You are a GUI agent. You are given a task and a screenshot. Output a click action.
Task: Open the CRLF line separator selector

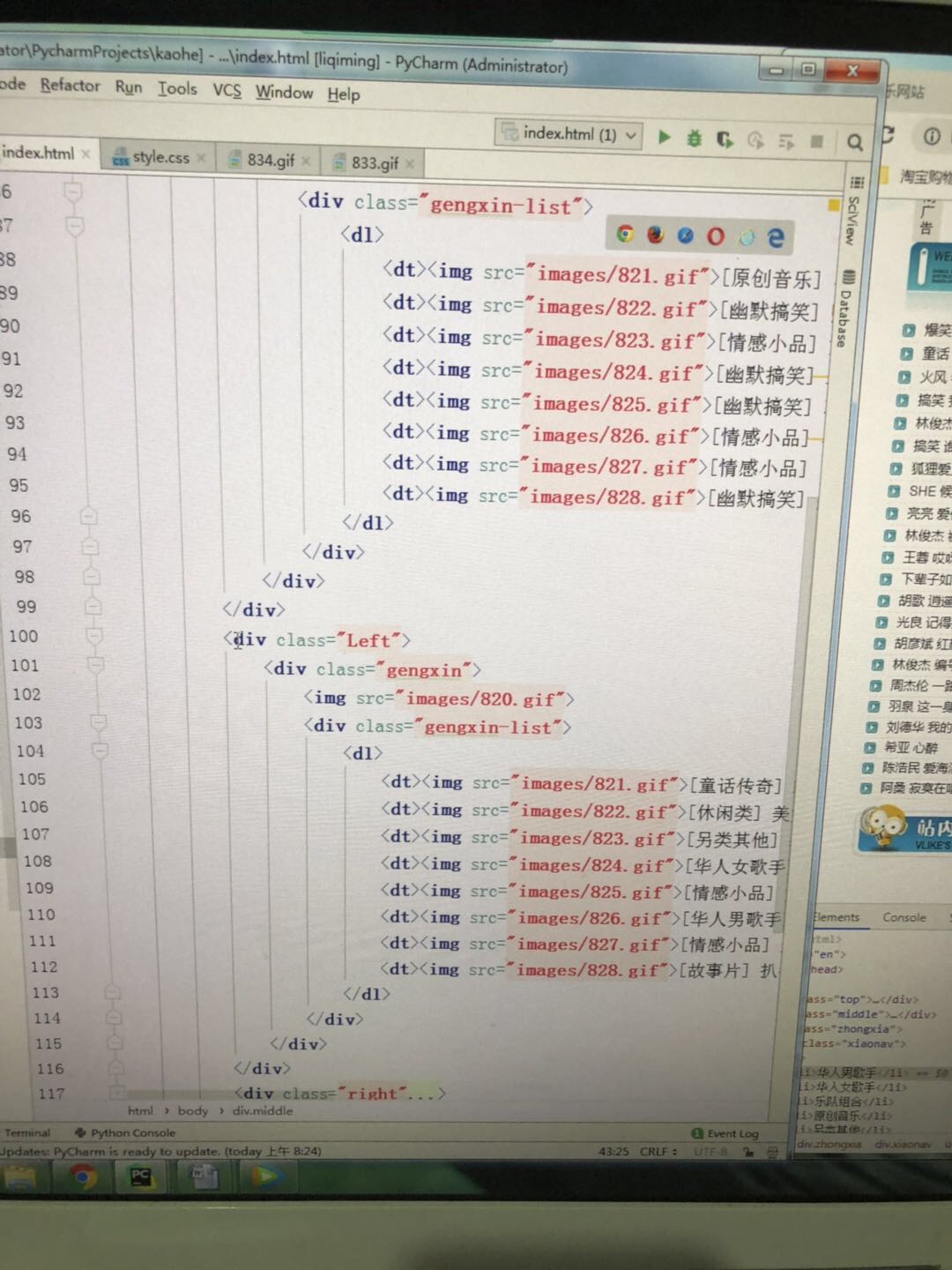[658, 1152]
